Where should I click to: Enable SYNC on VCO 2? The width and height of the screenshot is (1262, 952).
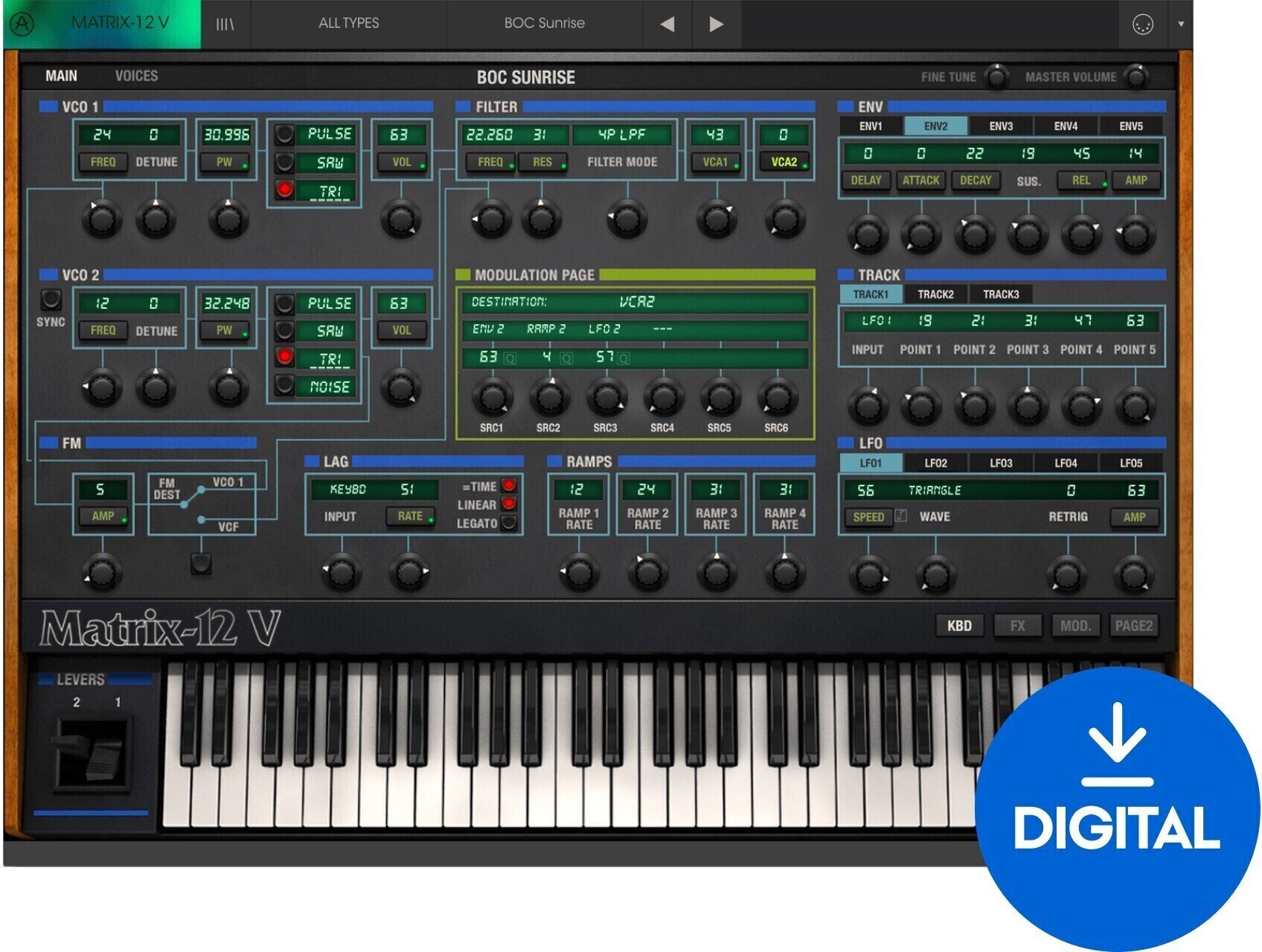click(x=51, y=300)
